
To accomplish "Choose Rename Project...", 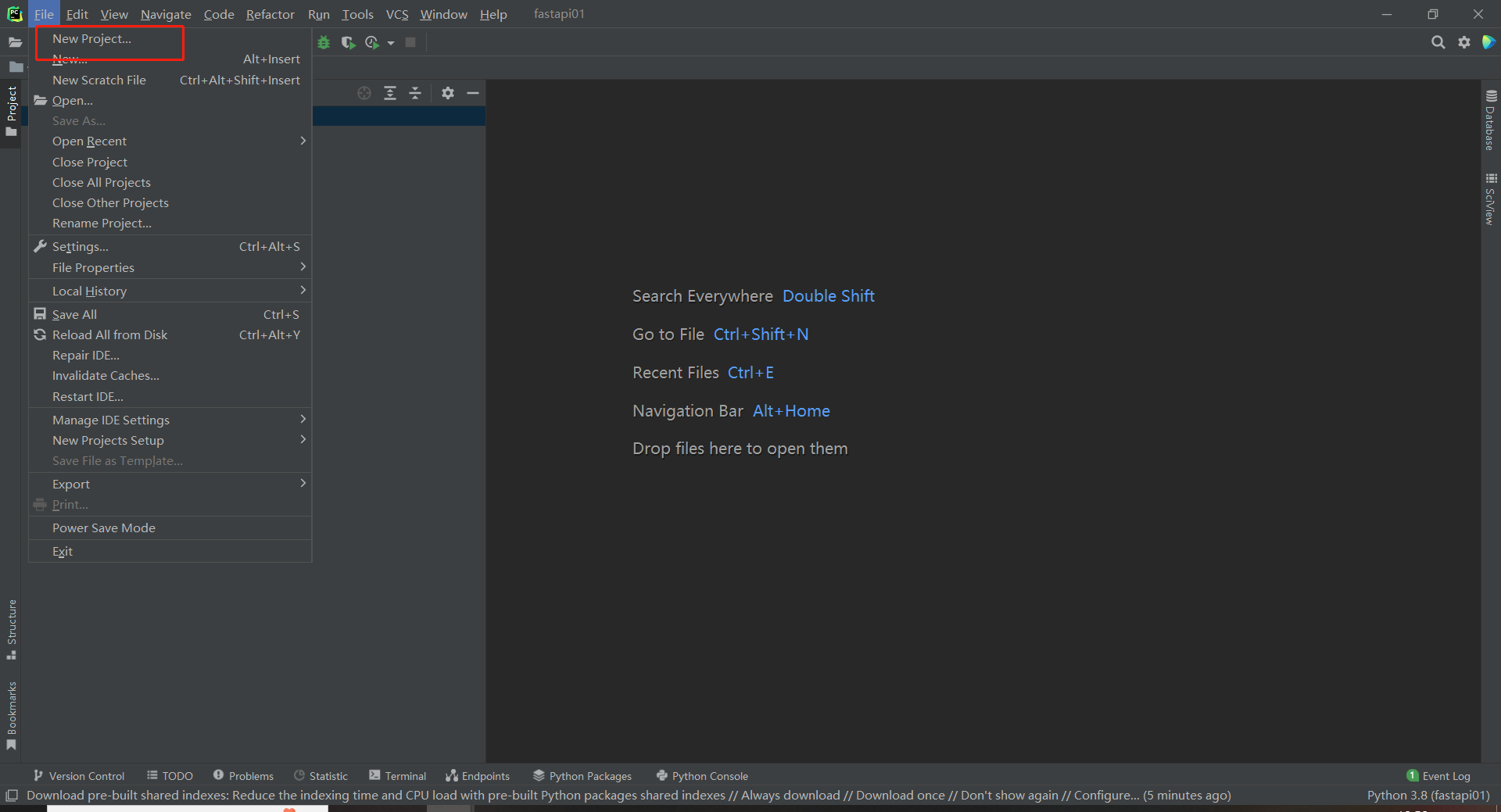I will pos(170,223).
